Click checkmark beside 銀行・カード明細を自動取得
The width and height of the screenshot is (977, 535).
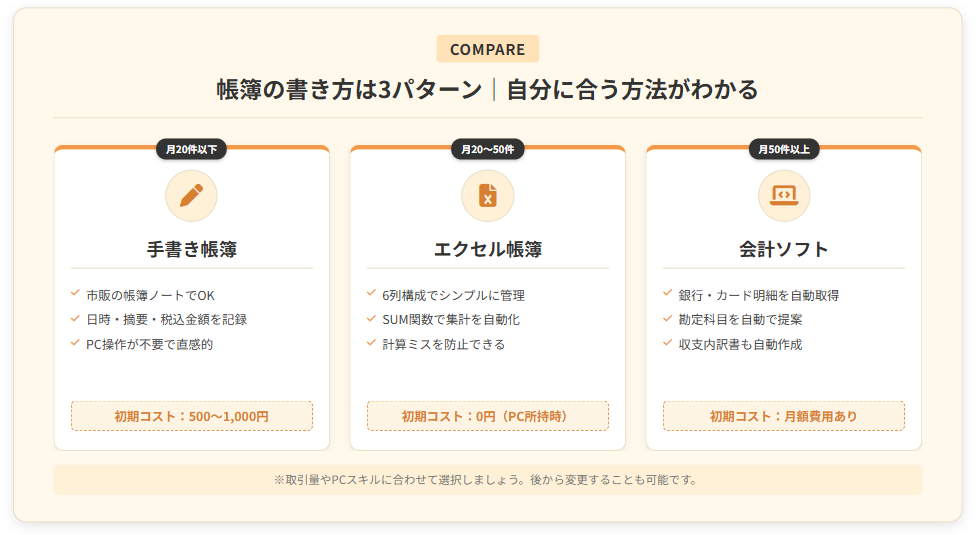[x=667, y=294]
